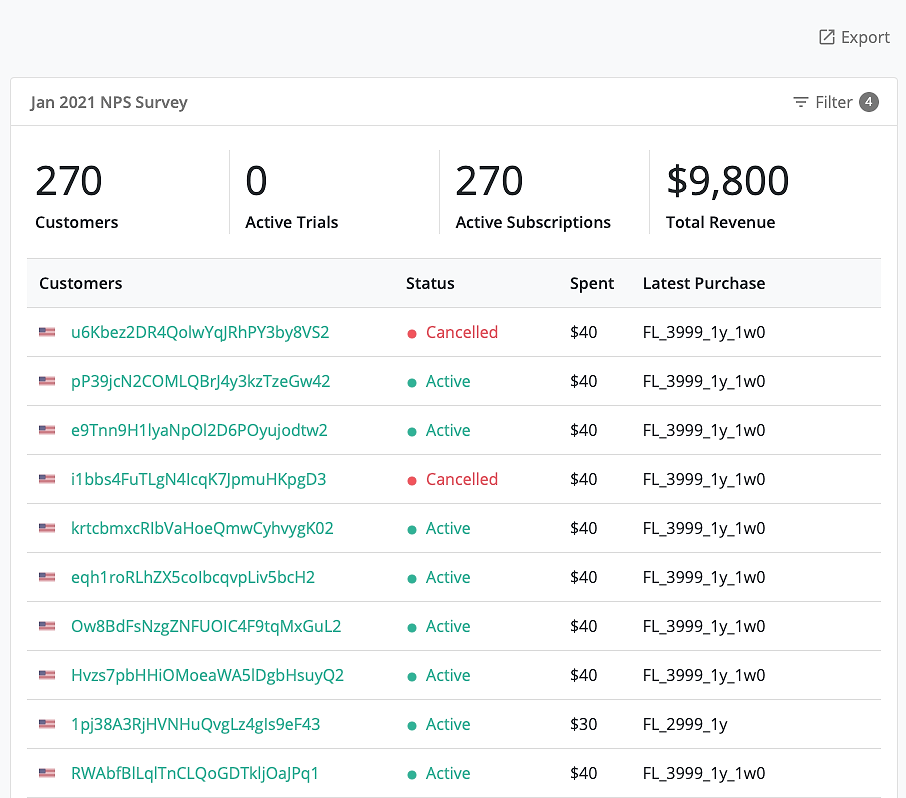Screen dimensions: 906x798
Task: Click the Latest Purchase column header
Action: (704, 283)
